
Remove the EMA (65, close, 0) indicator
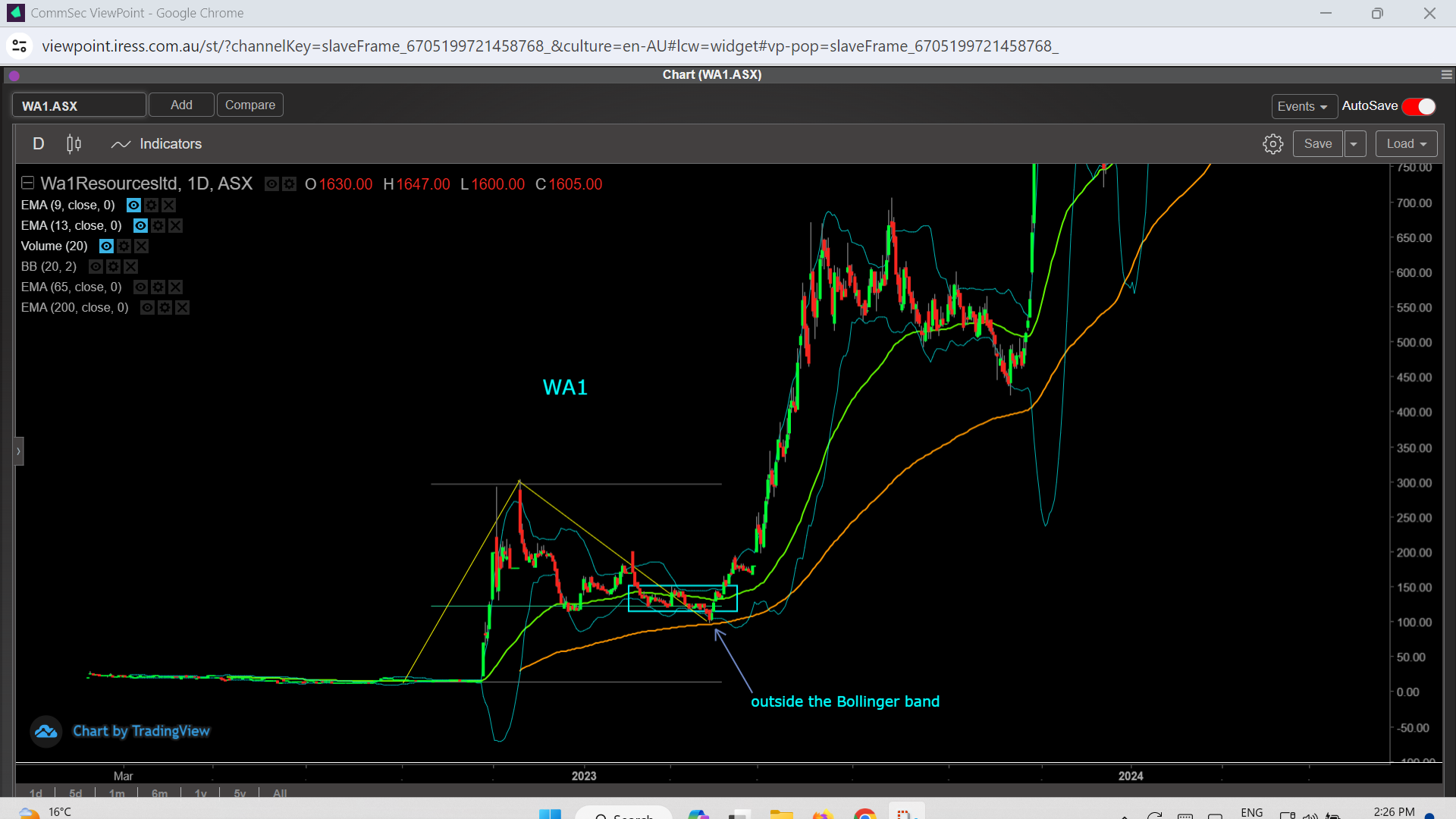point(175,287)
